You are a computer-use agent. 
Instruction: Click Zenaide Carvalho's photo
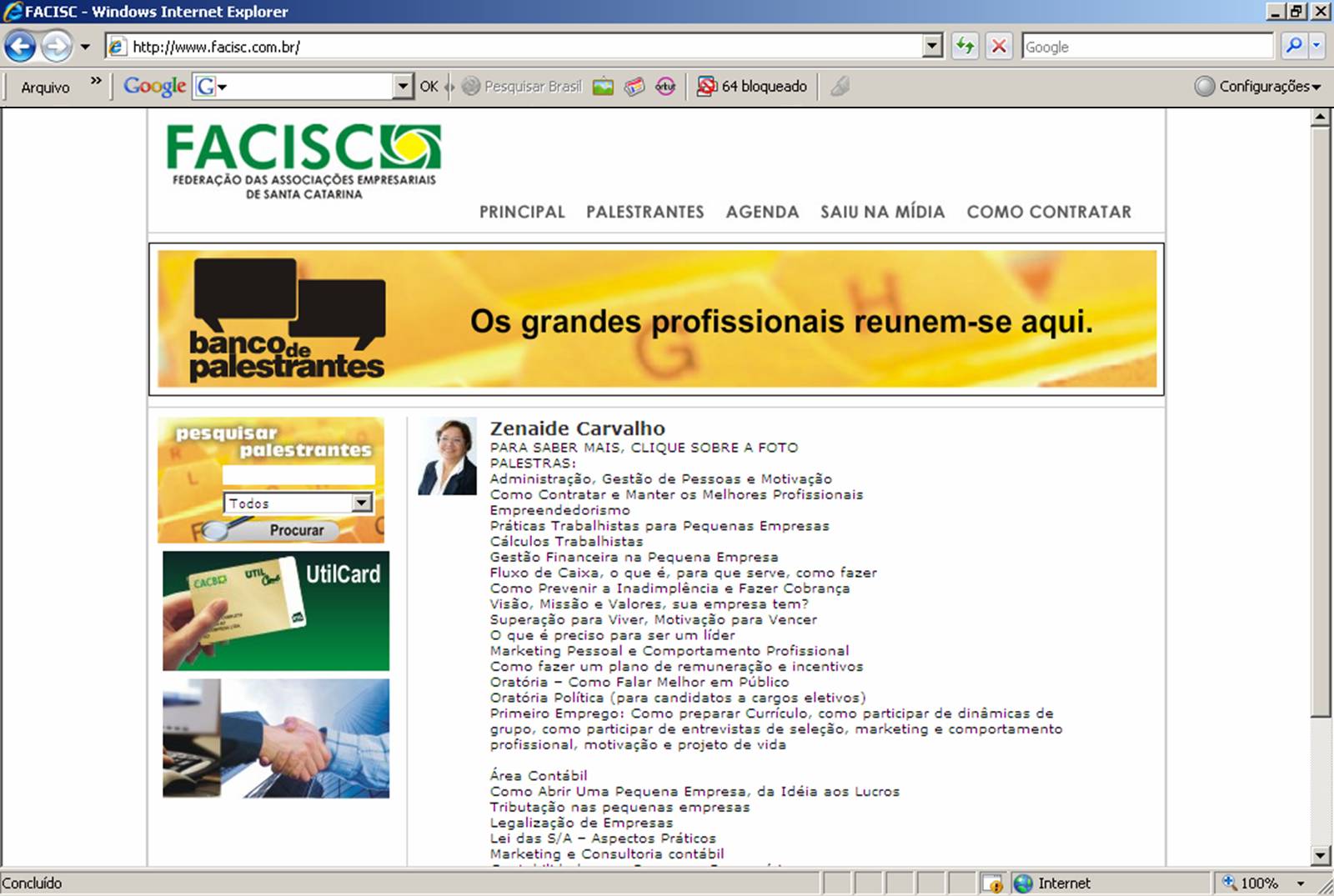(x=448, y=456)
